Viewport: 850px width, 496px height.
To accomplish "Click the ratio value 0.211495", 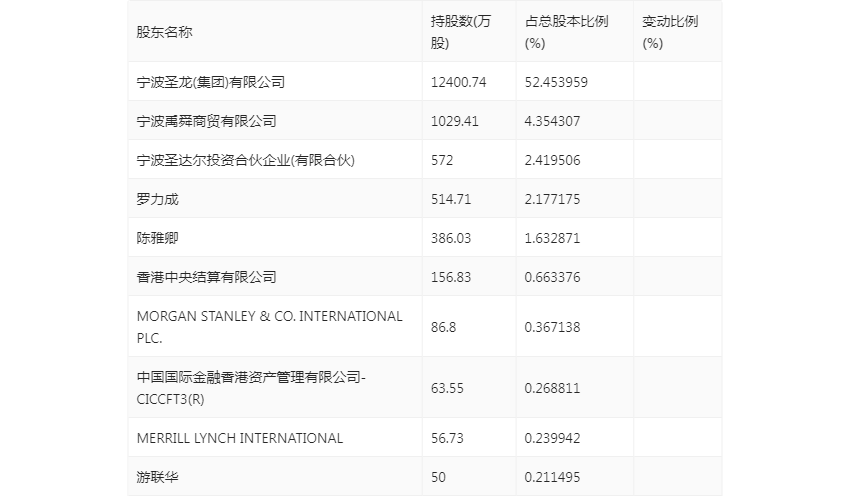I will (552, 477).
